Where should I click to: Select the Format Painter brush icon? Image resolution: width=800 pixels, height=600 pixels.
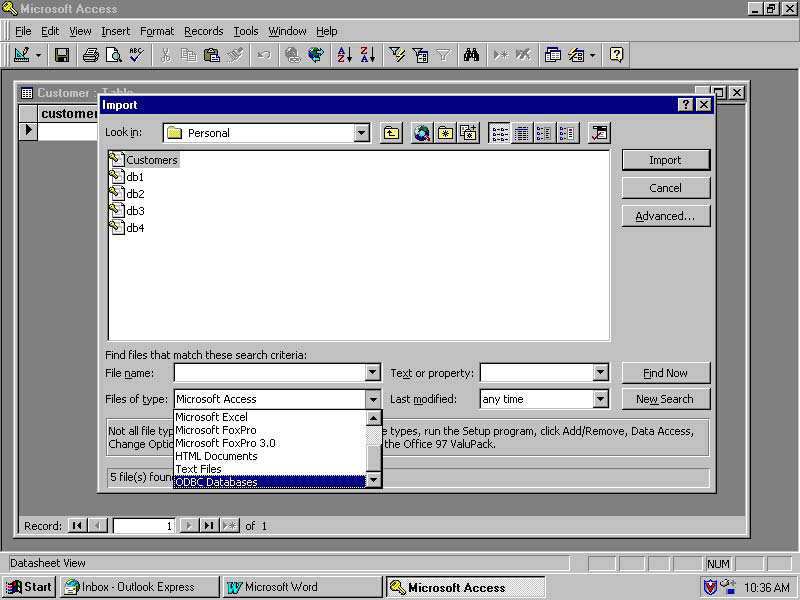(235, 55)
